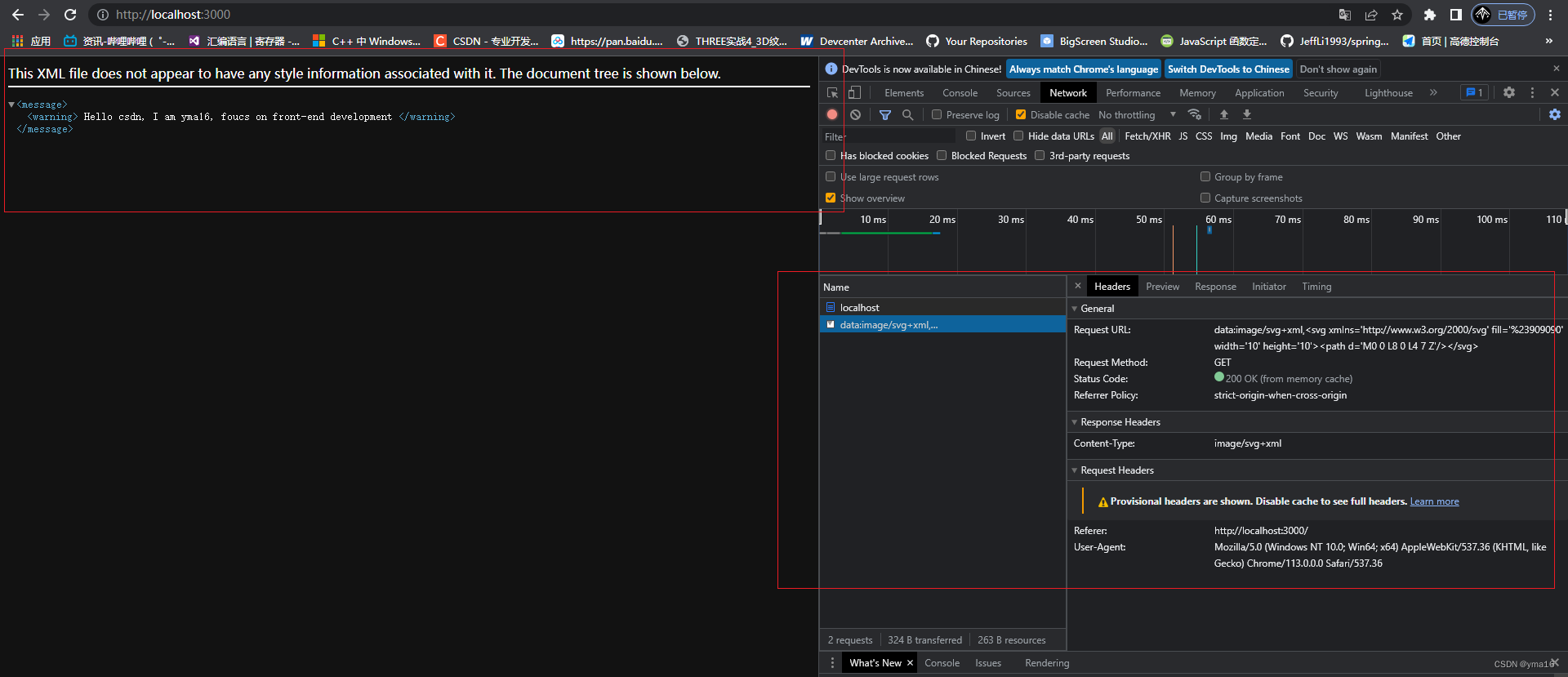Viewport: 1568px width, 677px height.
Task: Show more bookmarks chevron
Action: pos(1549,41)
